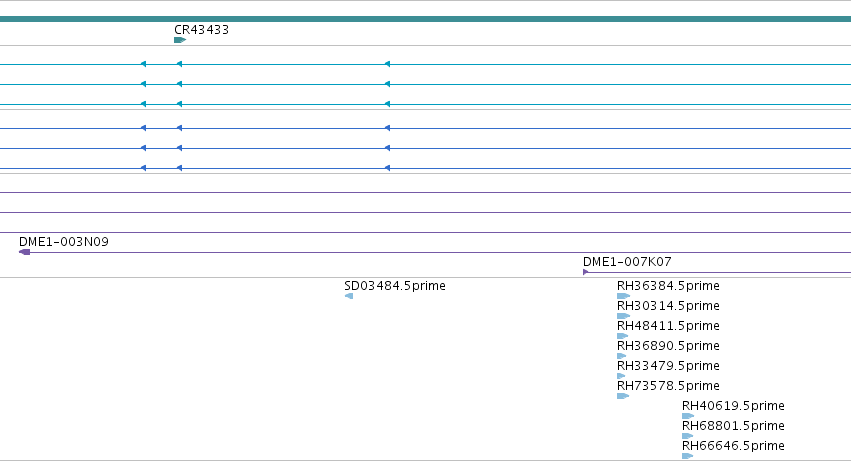The height and width of the screenshot is (461, 851).
Task: Select the RH68801.5prime label
Action: pos(733,426)
